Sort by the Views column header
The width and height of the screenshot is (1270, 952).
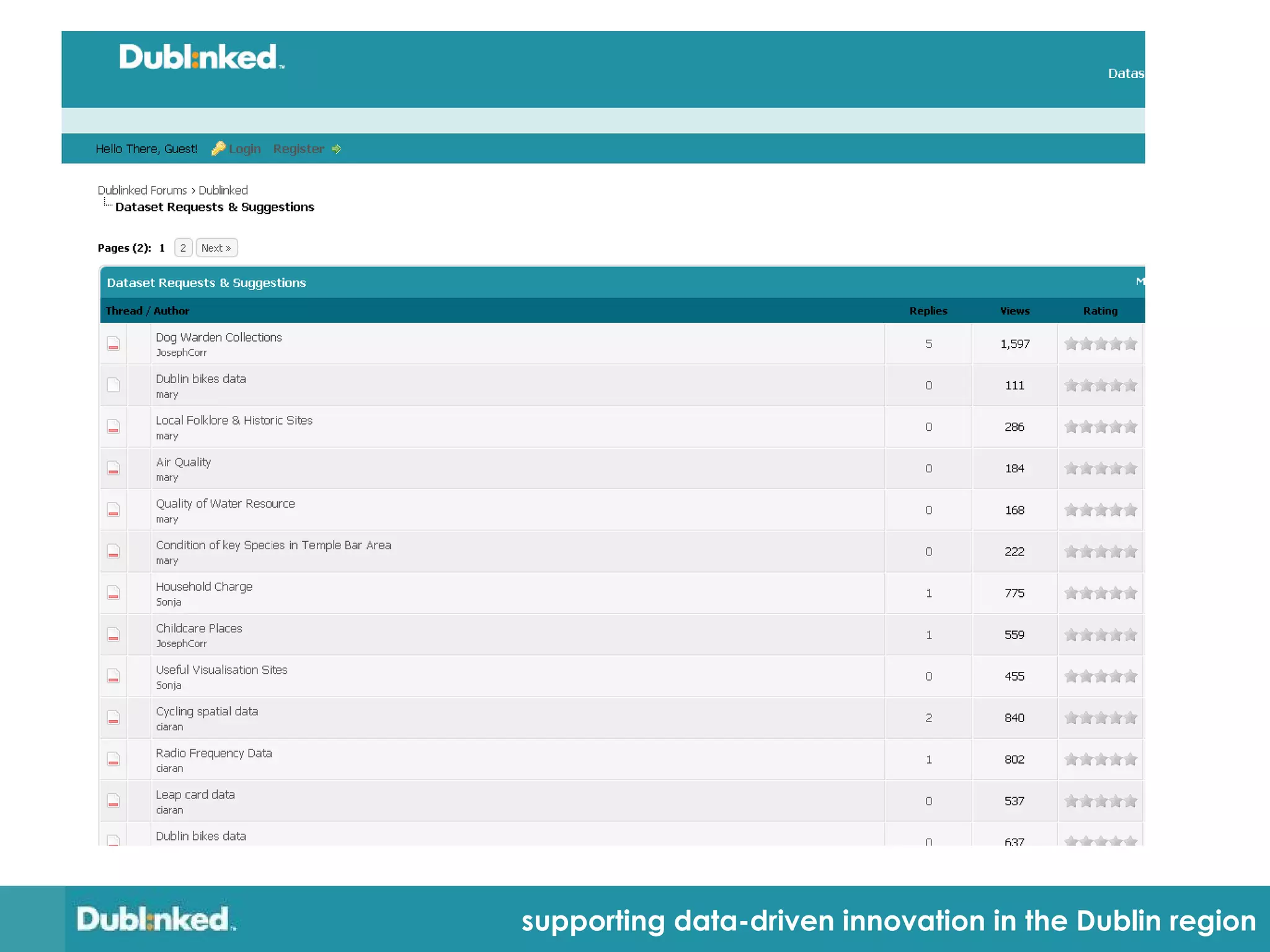point(1015,311)
